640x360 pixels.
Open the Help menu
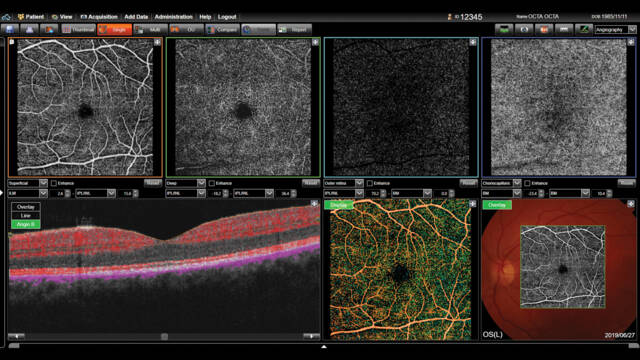[205, 17]
